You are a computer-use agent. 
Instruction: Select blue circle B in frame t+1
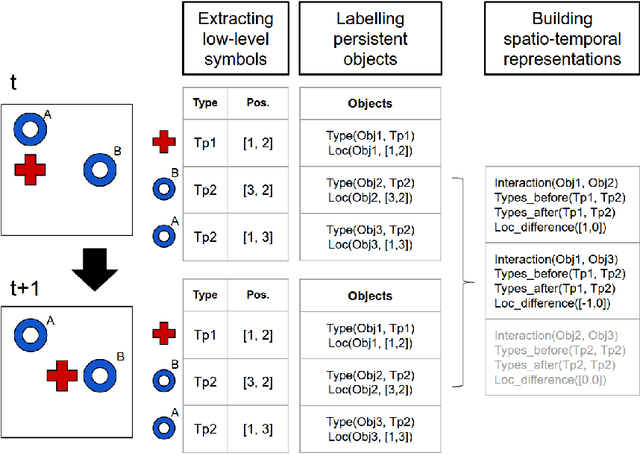[x=100, y=378]
